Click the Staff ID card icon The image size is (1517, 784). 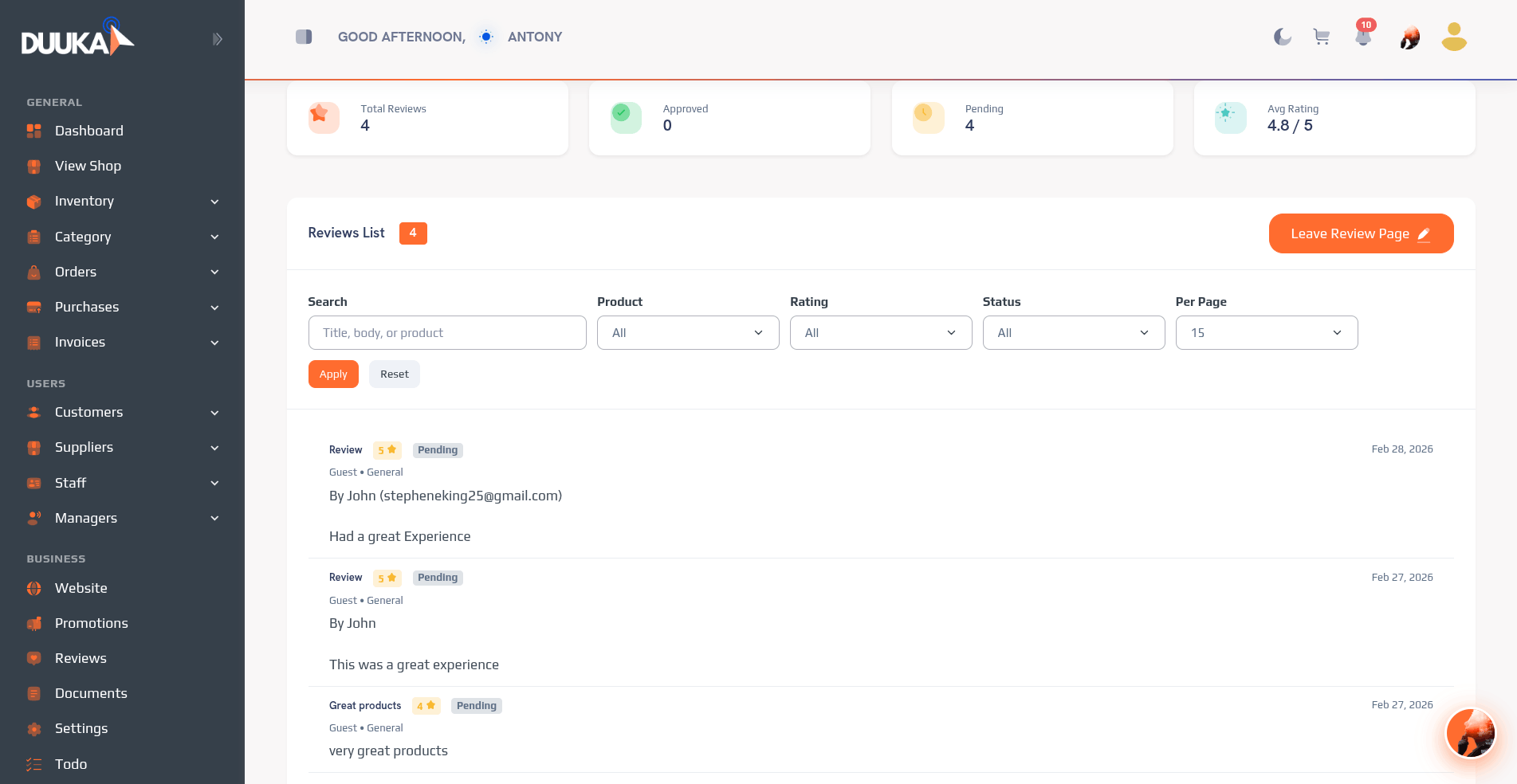tap(33, 483)
